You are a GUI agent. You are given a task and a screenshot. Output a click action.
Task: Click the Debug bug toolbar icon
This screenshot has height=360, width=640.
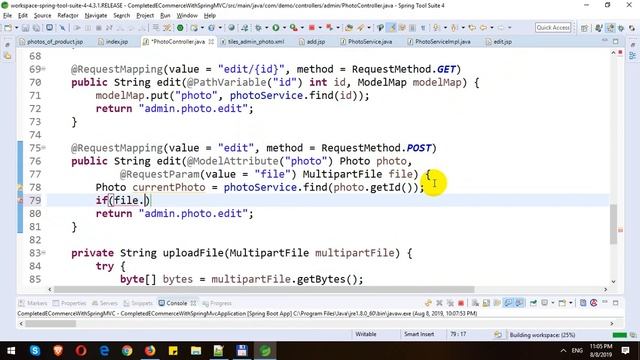coord(258,28)
